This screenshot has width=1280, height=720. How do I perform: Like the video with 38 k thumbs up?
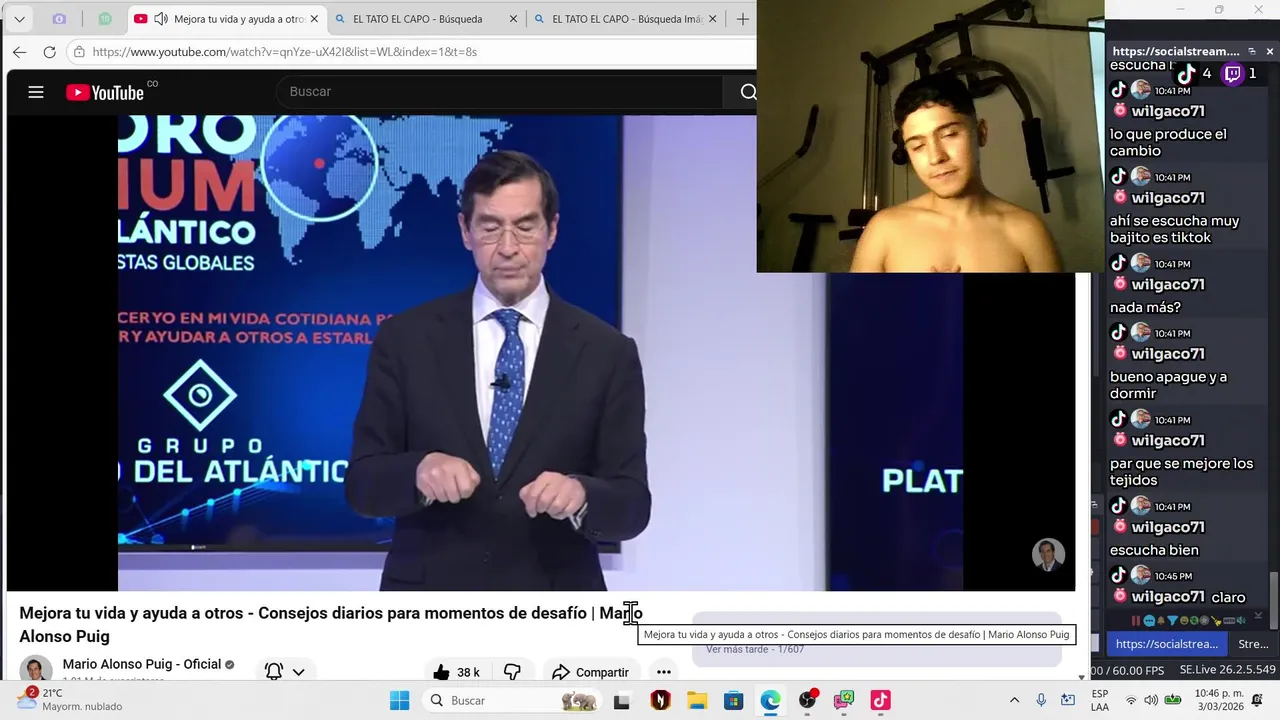456,672
